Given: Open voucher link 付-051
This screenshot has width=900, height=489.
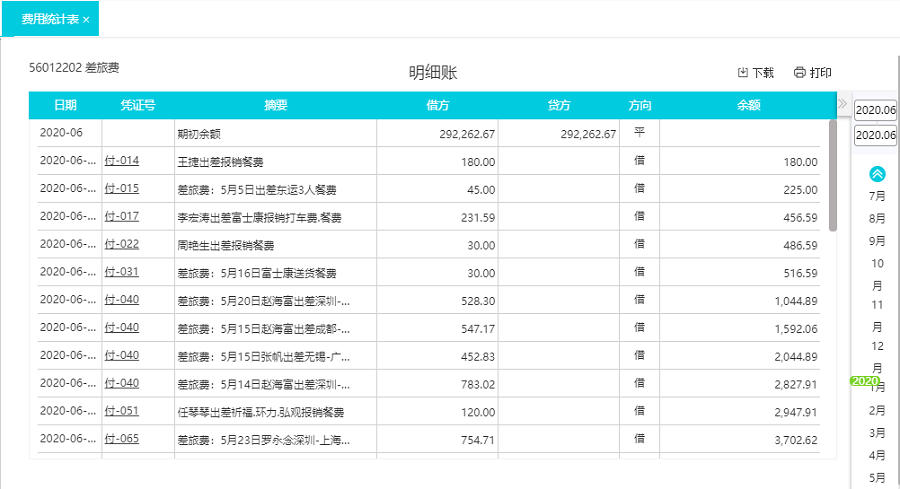Looking at the screenshot, I should pos(123,411).
